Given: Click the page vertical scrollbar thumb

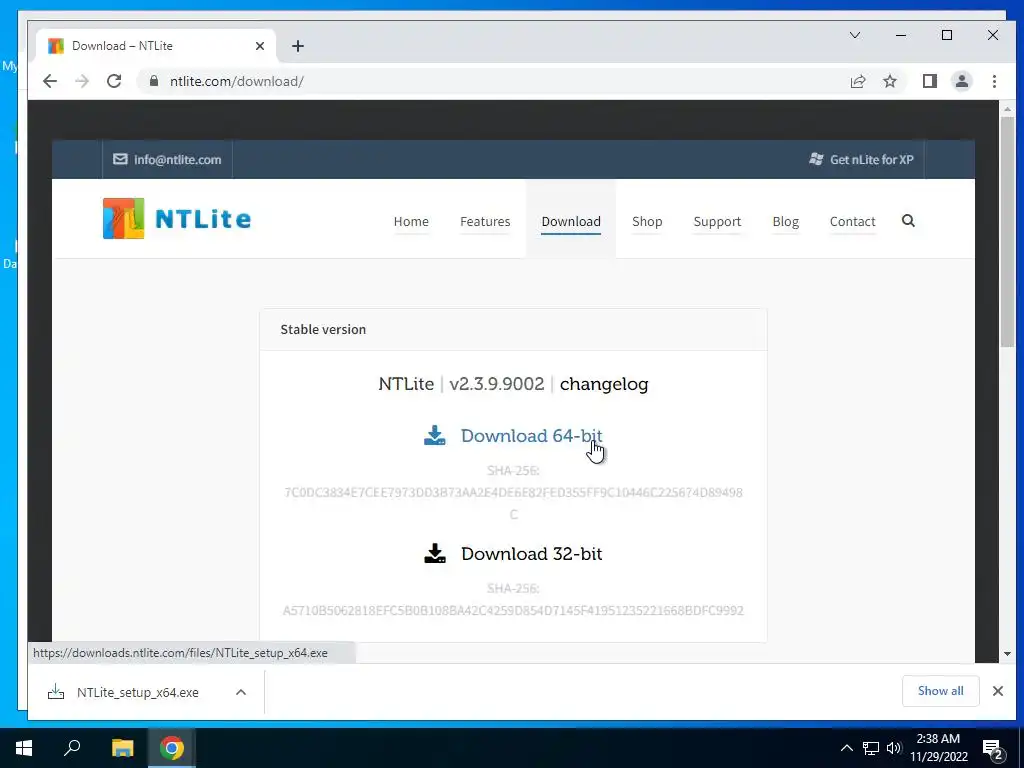Looking at the screenshot, I should click(1007, 232).
